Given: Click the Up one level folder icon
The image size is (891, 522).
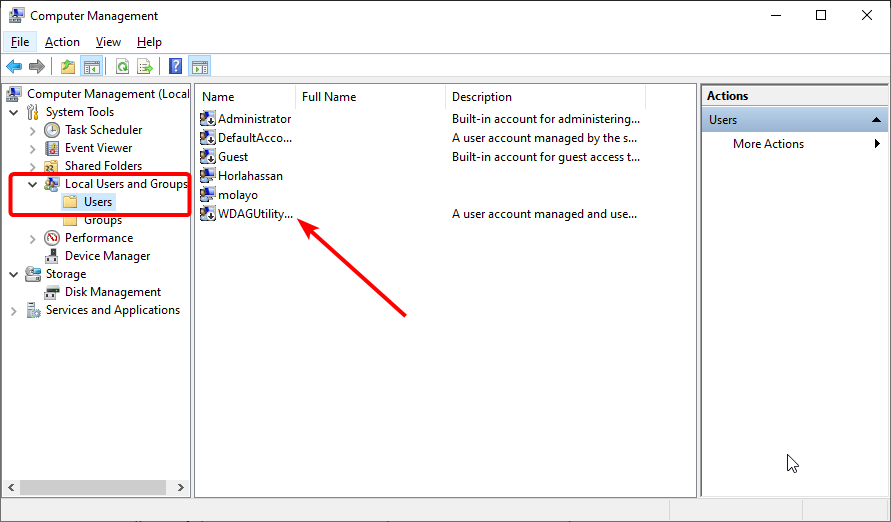Looking at the screenshot, I should [x=68, y=66].
